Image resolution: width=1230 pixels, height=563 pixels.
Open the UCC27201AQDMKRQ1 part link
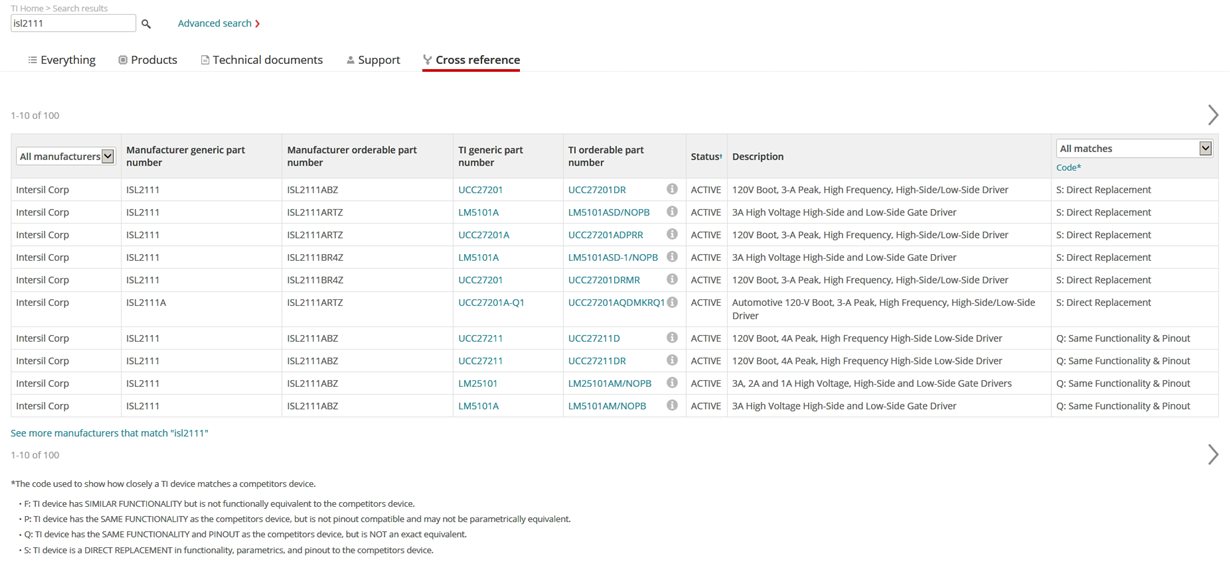click(616, 302)
